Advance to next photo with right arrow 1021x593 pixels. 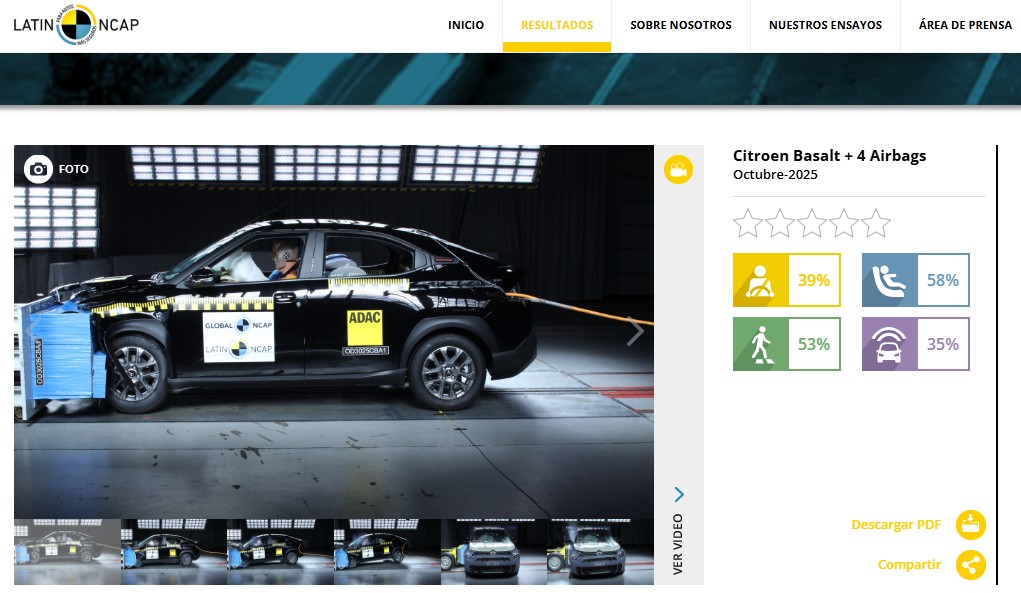coord(634,331)
